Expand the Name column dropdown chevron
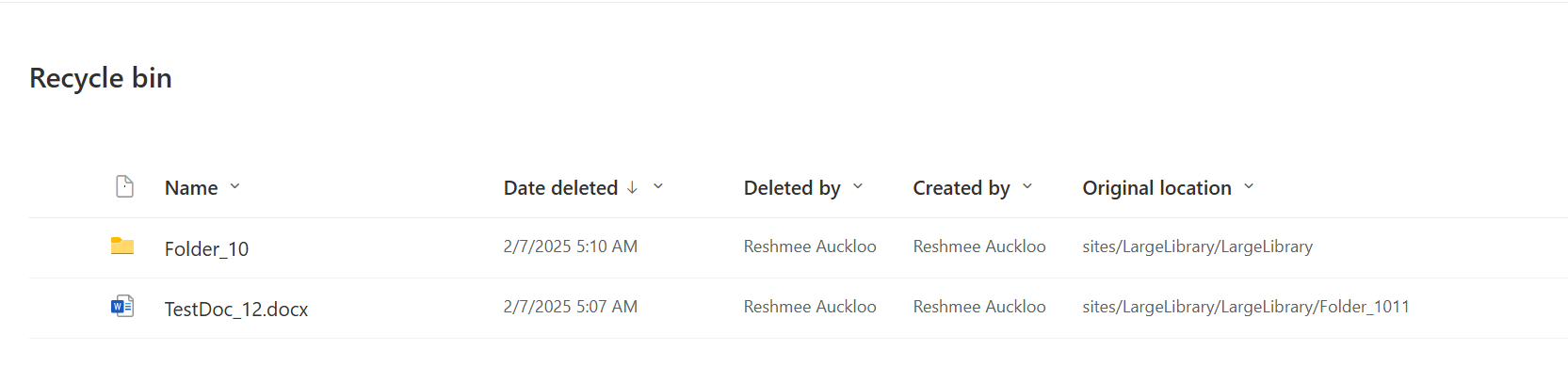Viewport: 1568px width, 382px height. 234,186
